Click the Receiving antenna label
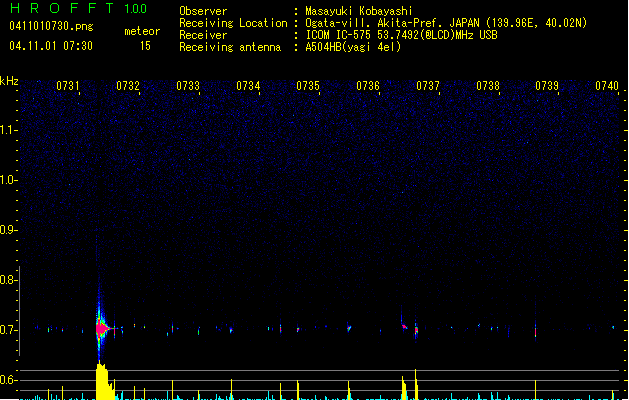This screenshot has height=400, width=629. tap(230, 47)
